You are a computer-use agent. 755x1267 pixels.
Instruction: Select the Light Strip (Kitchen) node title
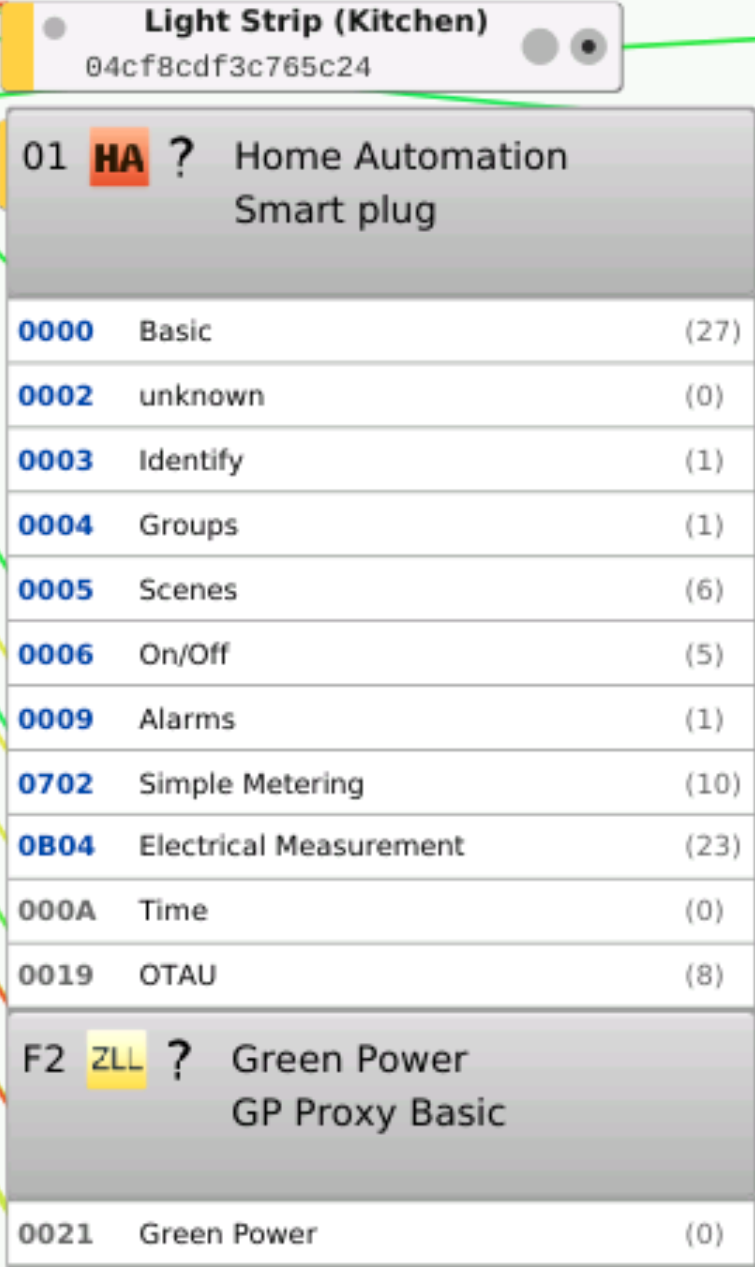tap(316, 22)
